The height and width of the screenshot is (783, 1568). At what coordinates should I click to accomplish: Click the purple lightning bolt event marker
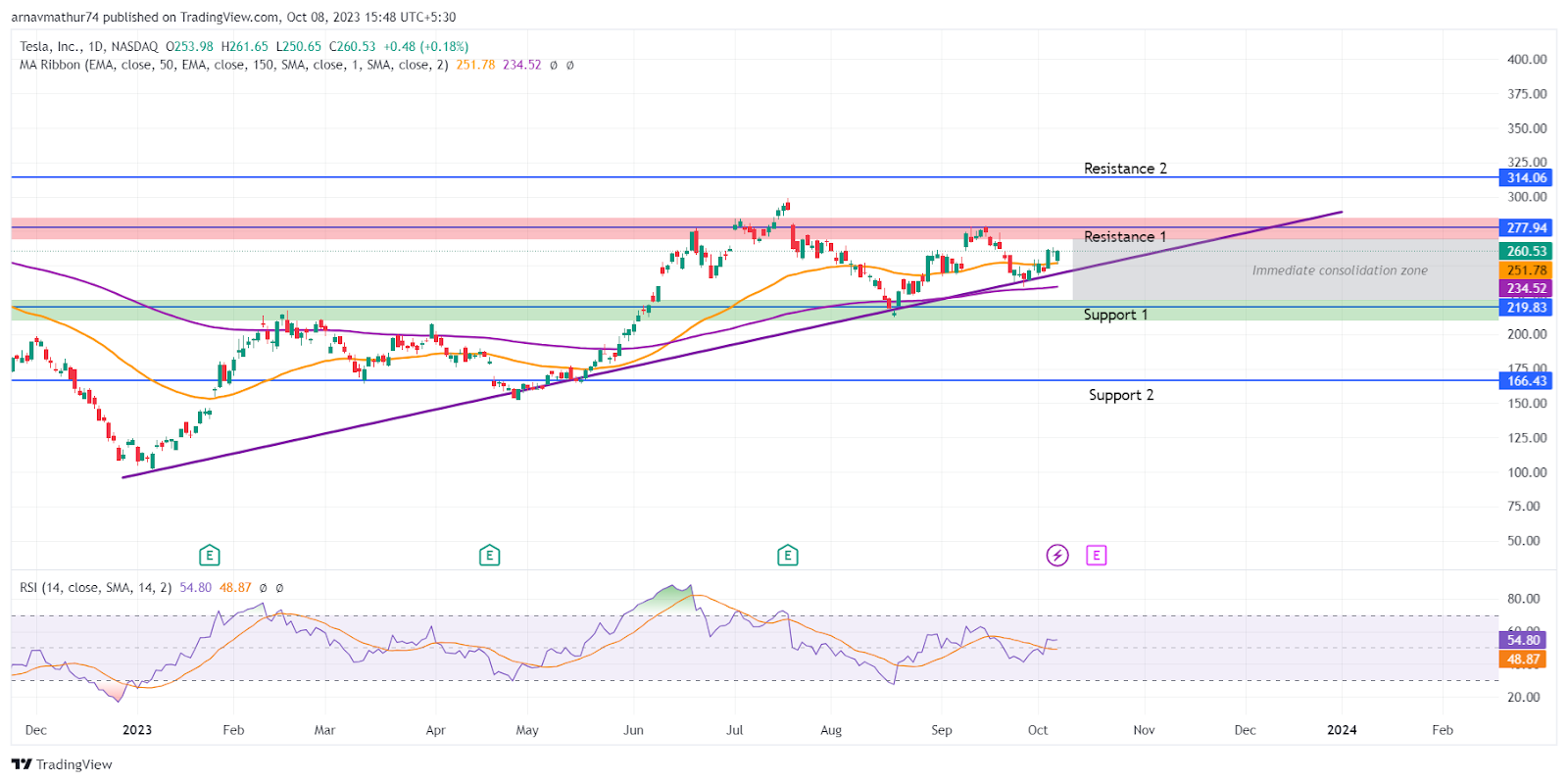[1057, 556]
